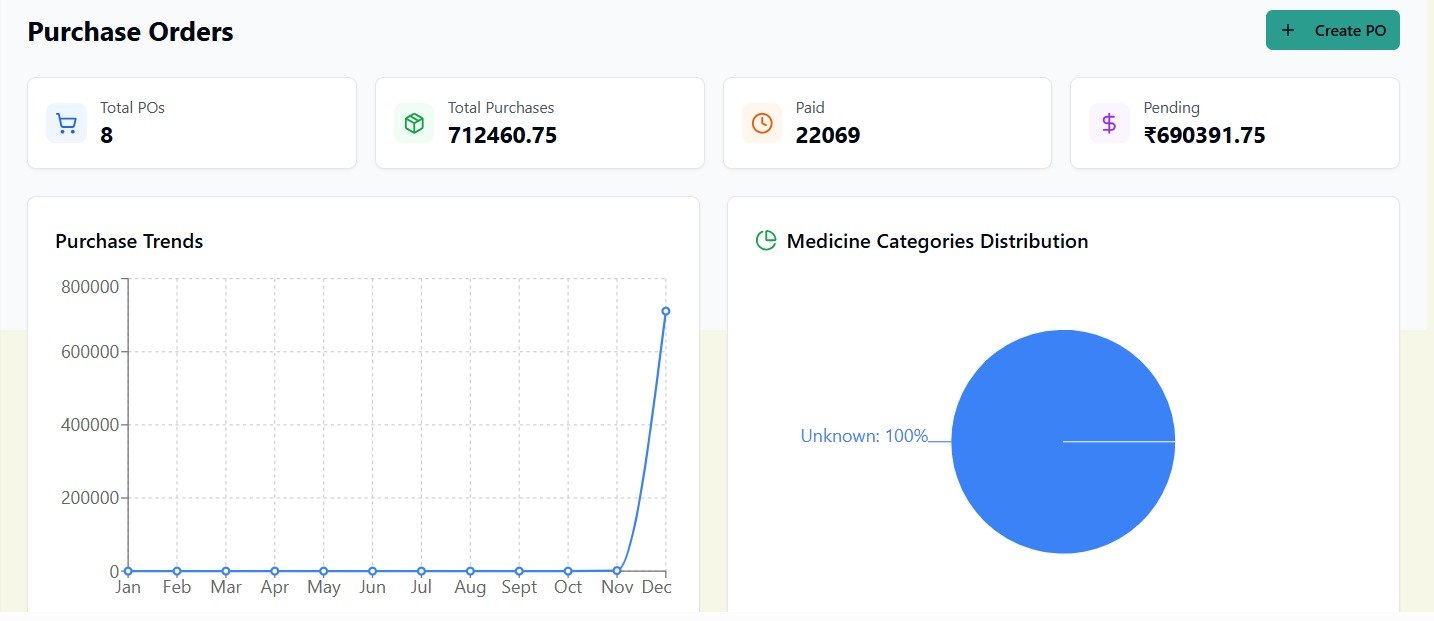Select the Total POs summary card
This screenshot has width=1434, height=621.
[191, 123]
